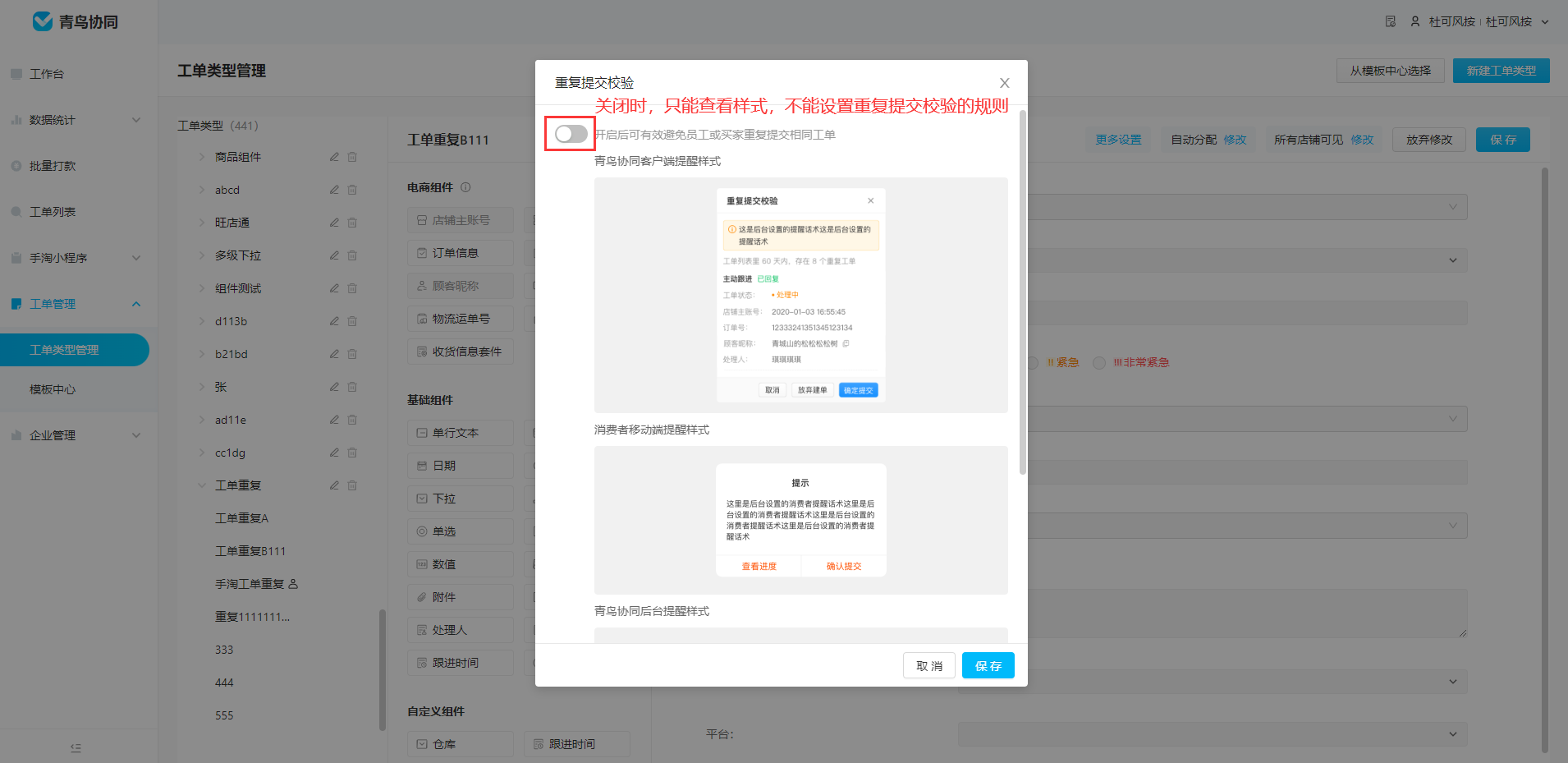Click 取消 button in the dialog
The image size is (1568, 763).
929,665
